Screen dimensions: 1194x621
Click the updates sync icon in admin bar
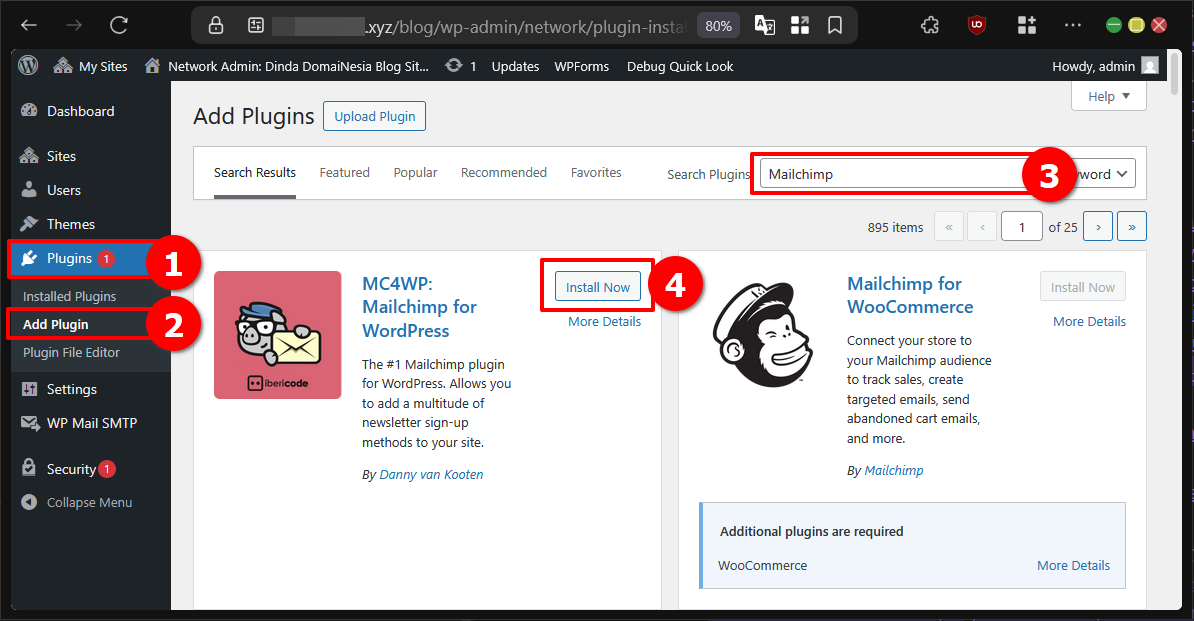pyautogui.click(x=453, y=66)
